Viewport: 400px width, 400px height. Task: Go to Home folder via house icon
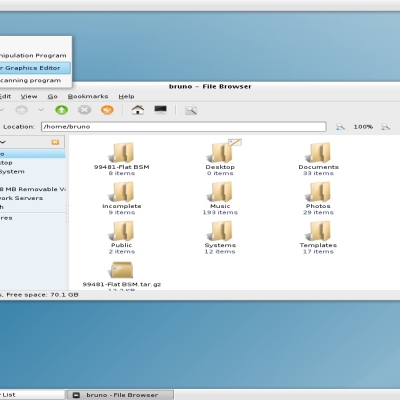click(x=138, y=110)
